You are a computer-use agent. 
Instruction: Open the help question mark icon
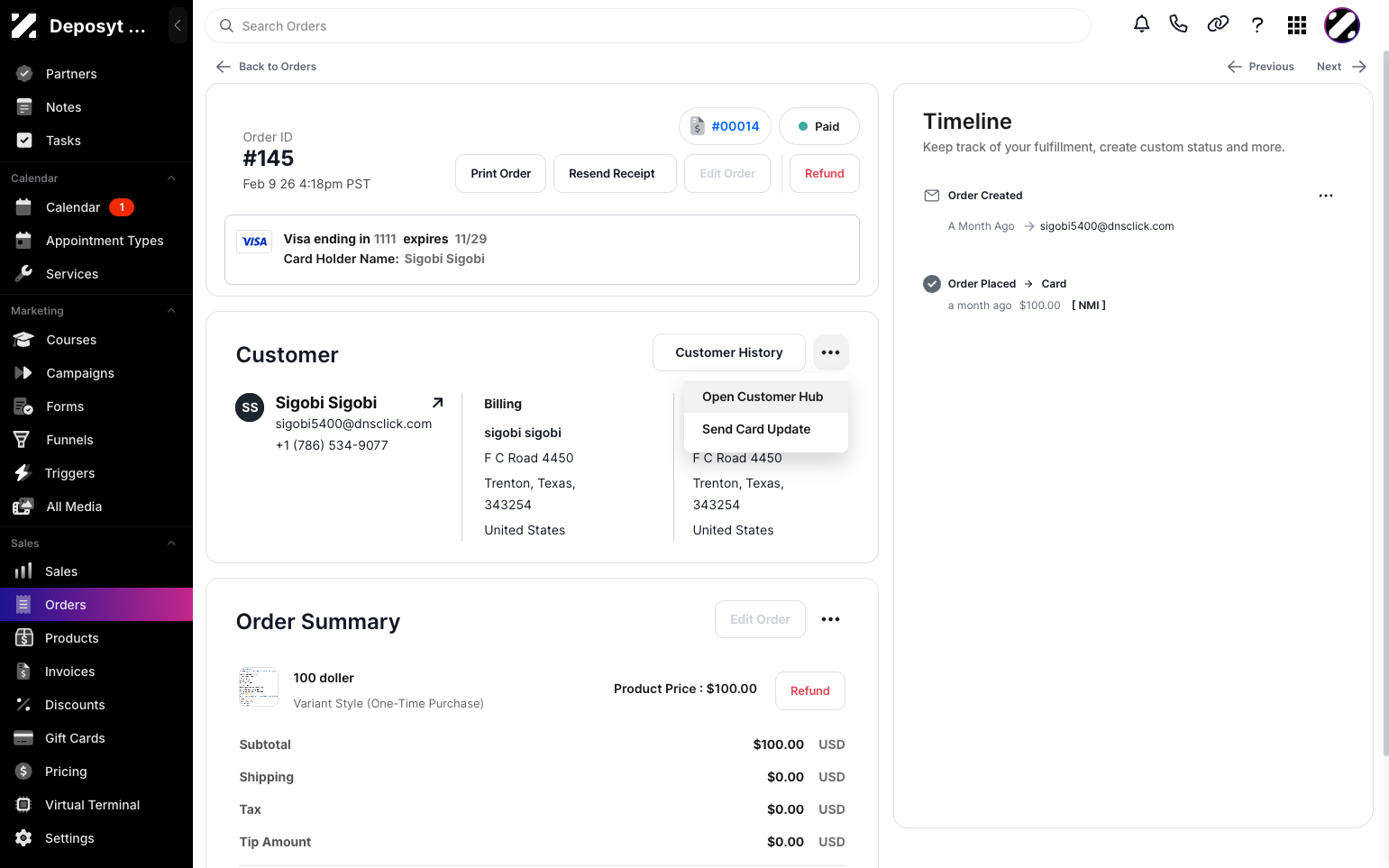(x=1257, y=25)
